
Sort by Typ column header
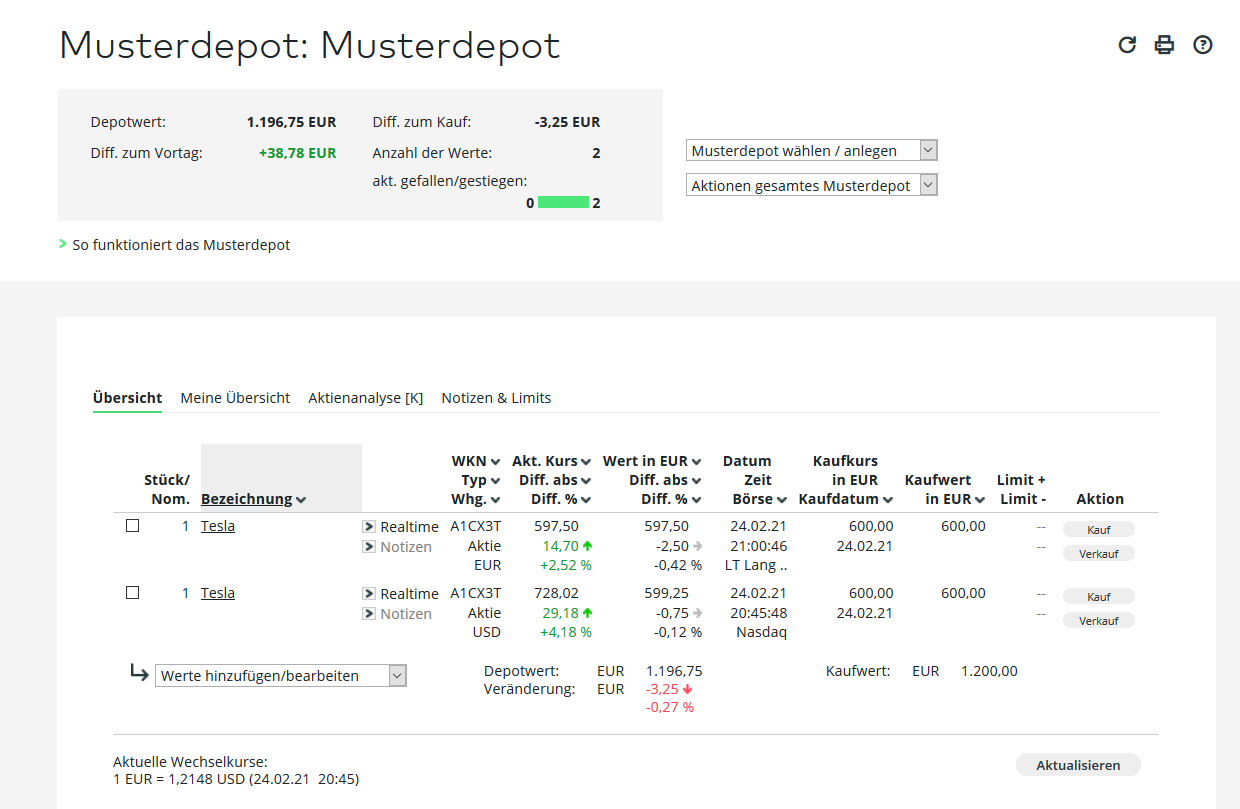(481, 480)
